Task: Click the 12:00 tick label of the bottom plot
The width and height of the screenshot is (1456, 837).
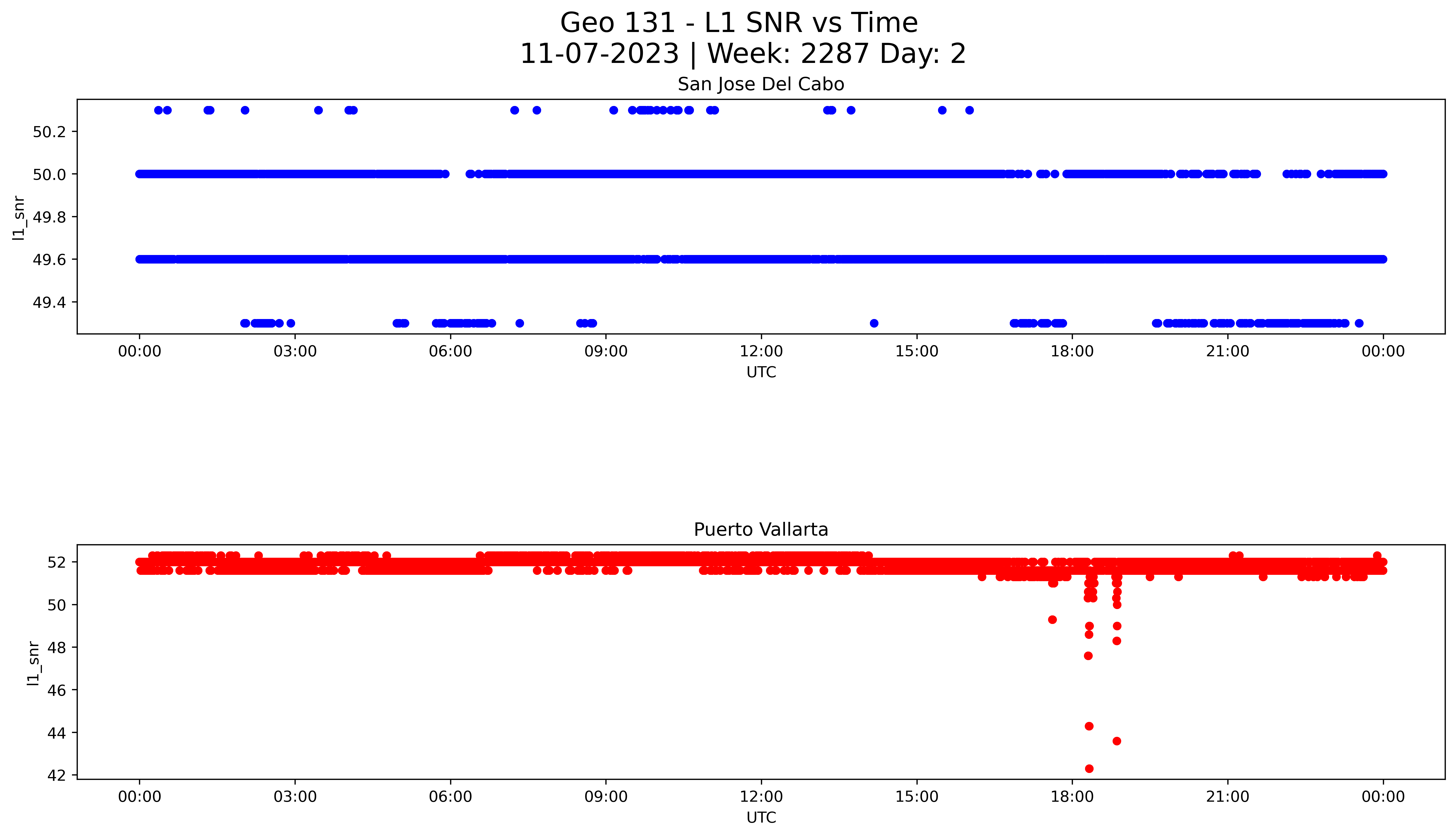Action: 761,797
